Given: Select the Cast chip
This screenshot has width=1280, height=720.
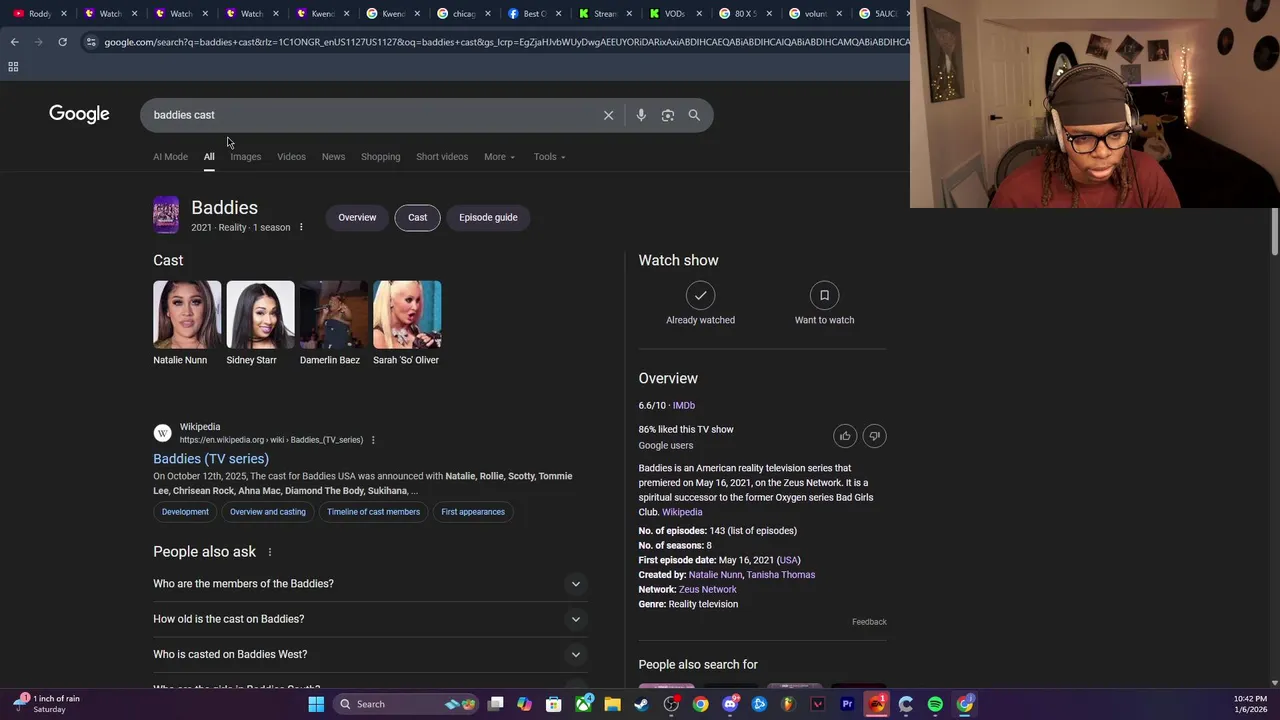Looking at the screenshot, I should 417,217.
